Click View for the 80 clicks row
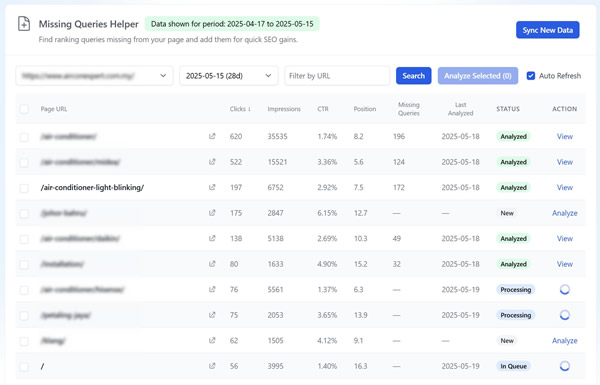 (x=565, y=264)
